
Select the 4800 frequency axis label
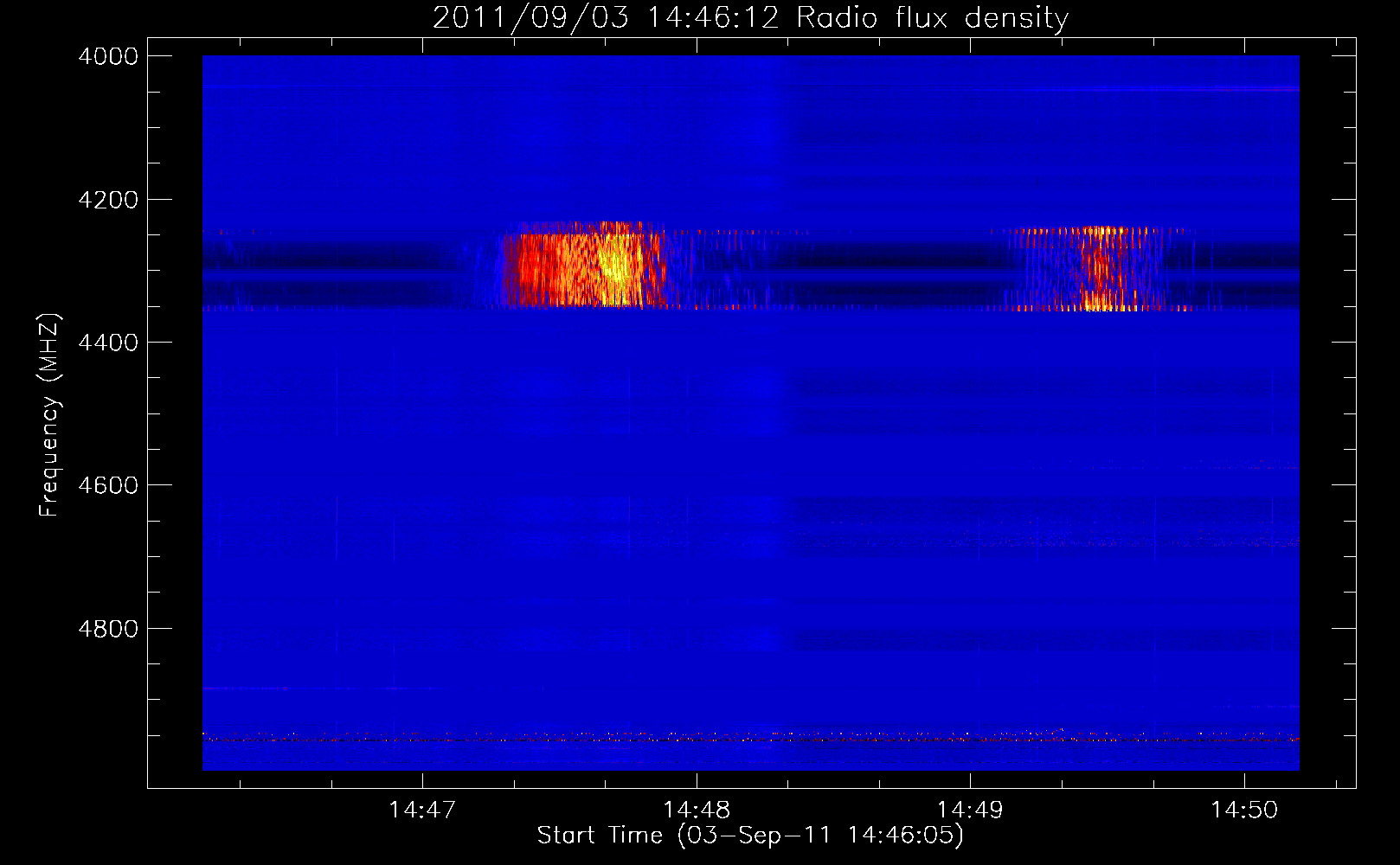pyautogui.click(x=108, y=628)
